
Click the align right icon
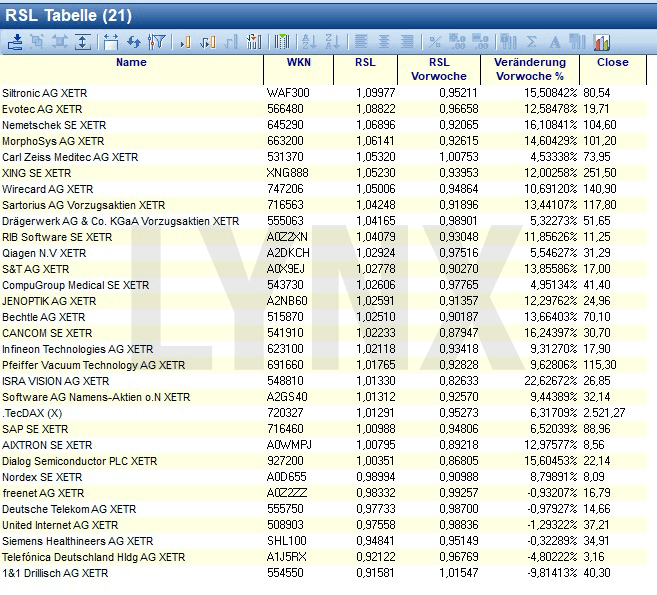tap(407, 42)
